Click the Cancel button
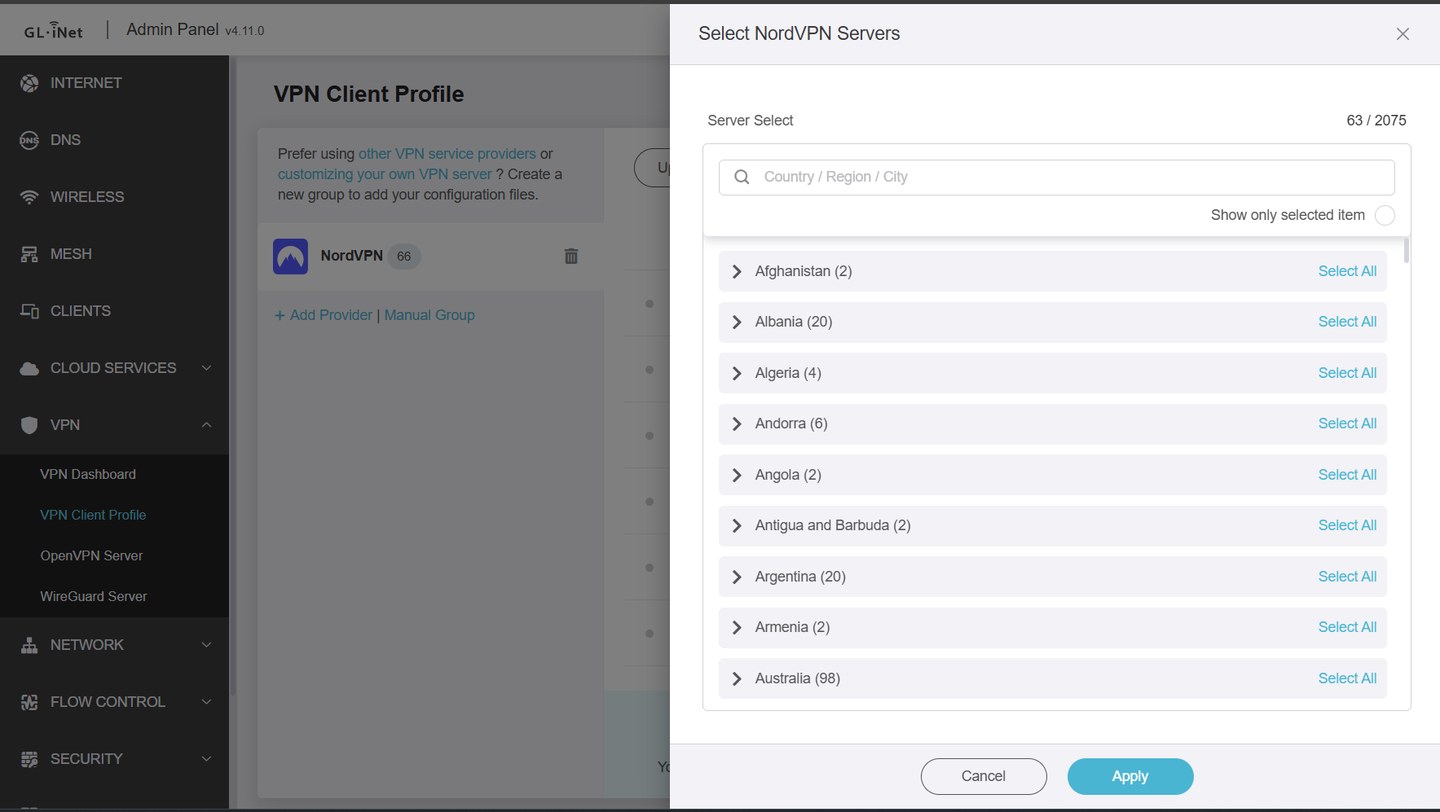 pyautogui.click(x=983, y=776)
